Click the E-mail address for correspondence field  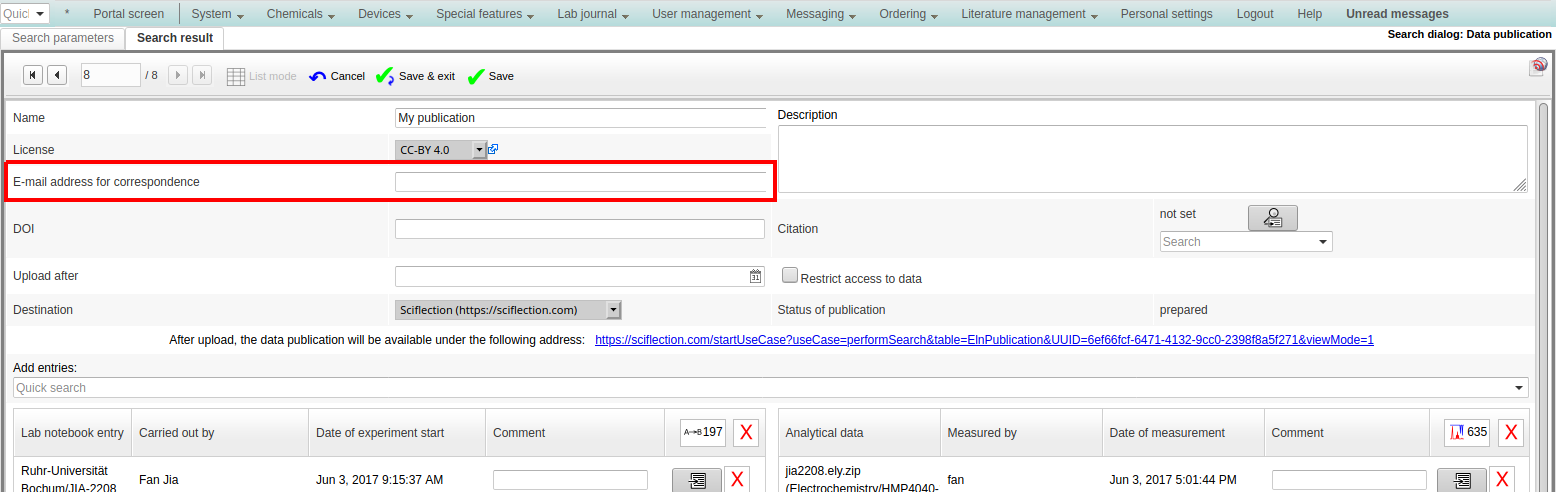[x=580, y=182]
